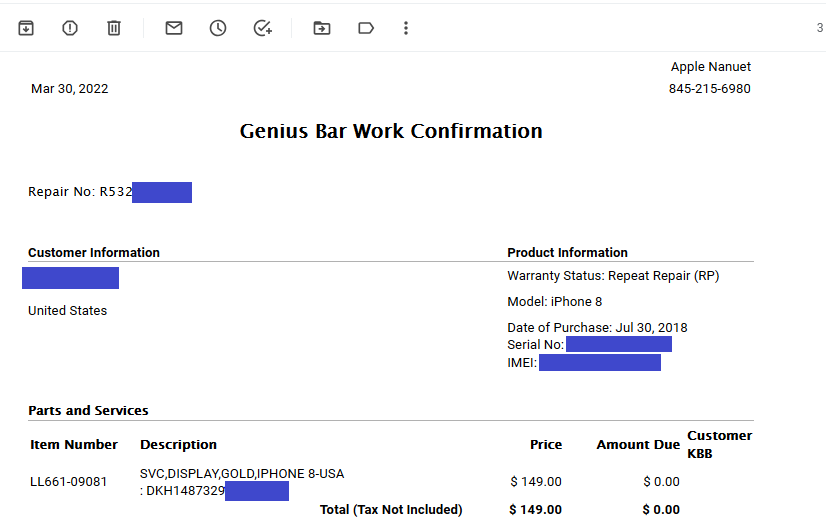Click the bold total amount due $ 0.00
The image size is (826, 531).
click(661, 509)
